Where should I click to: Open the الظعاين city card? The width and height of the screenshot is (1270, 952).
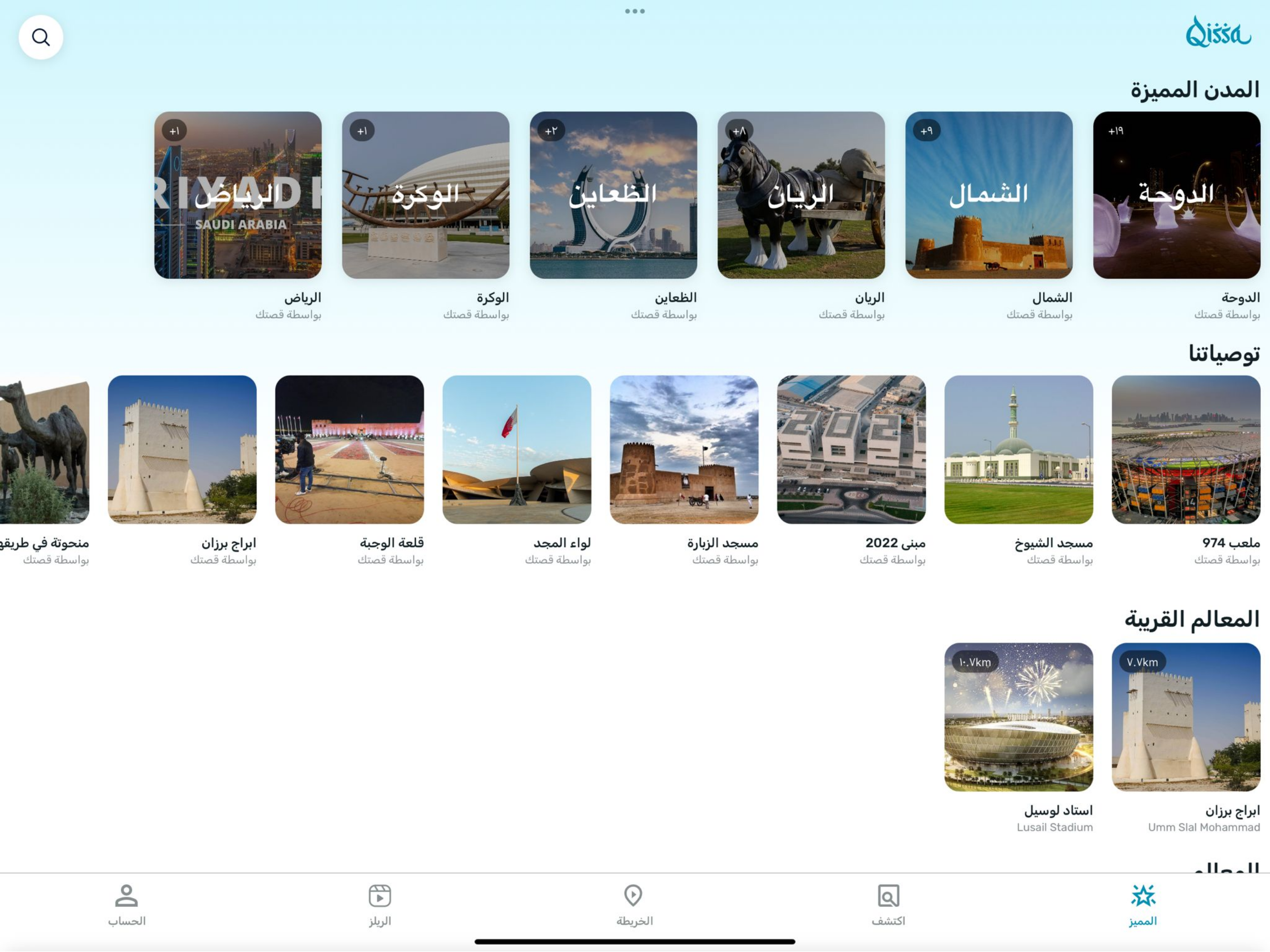click(x=613, y=195)
